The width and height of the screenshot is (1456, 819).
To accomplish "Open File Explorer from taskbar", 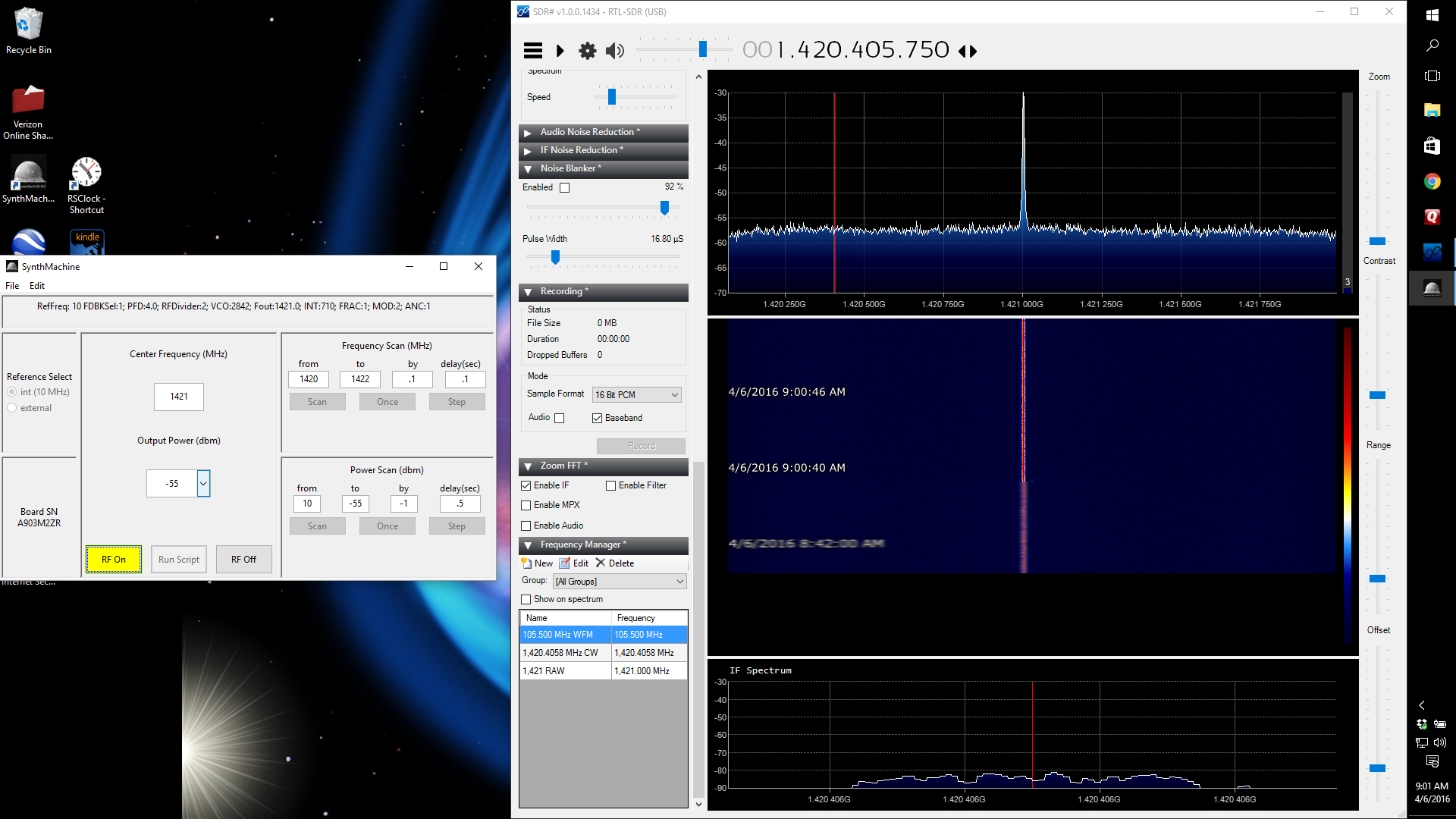I will click(1432, 111).
